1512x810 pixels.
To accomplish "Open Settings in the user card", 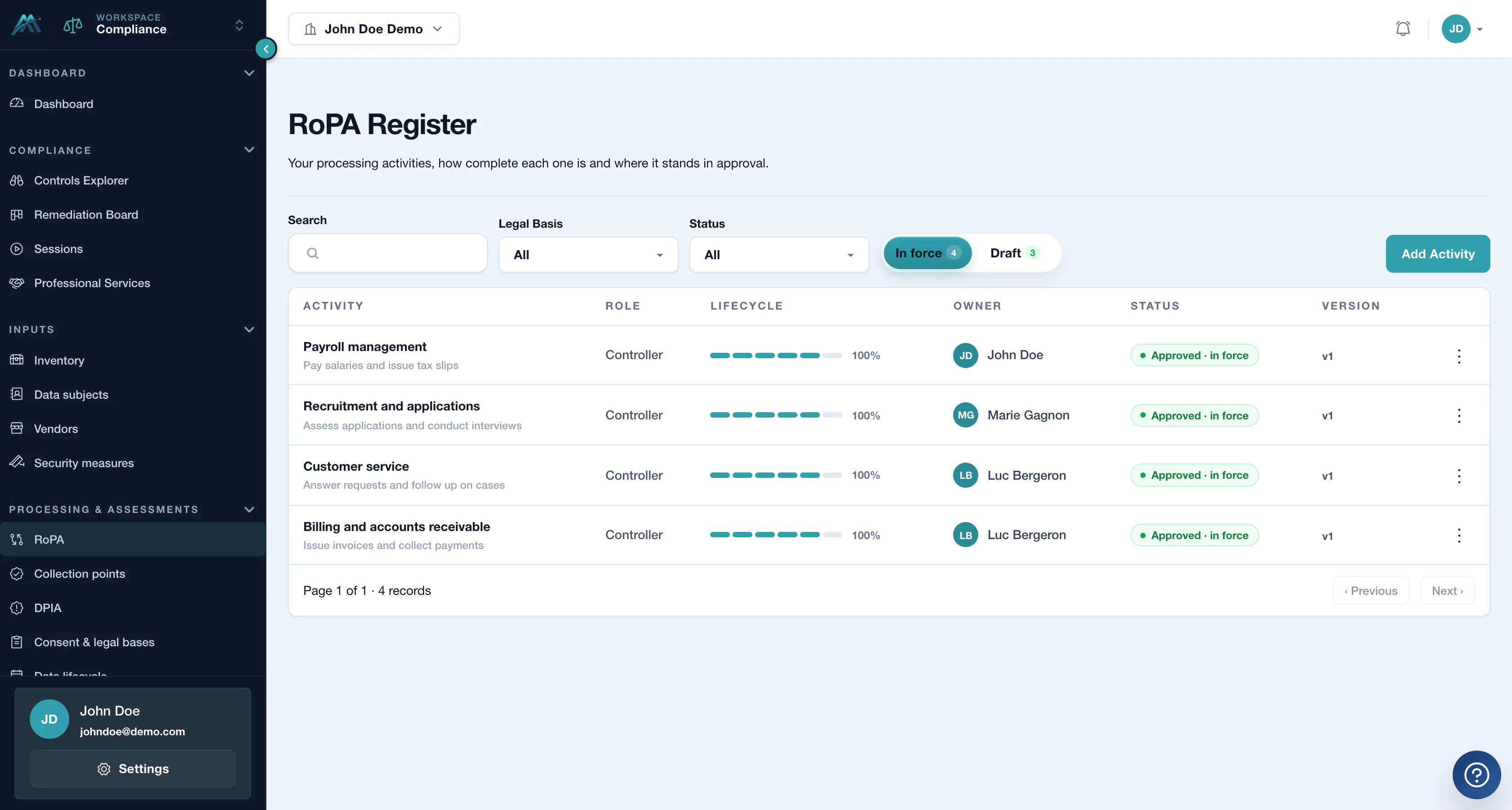I will (x=133, y=768).
